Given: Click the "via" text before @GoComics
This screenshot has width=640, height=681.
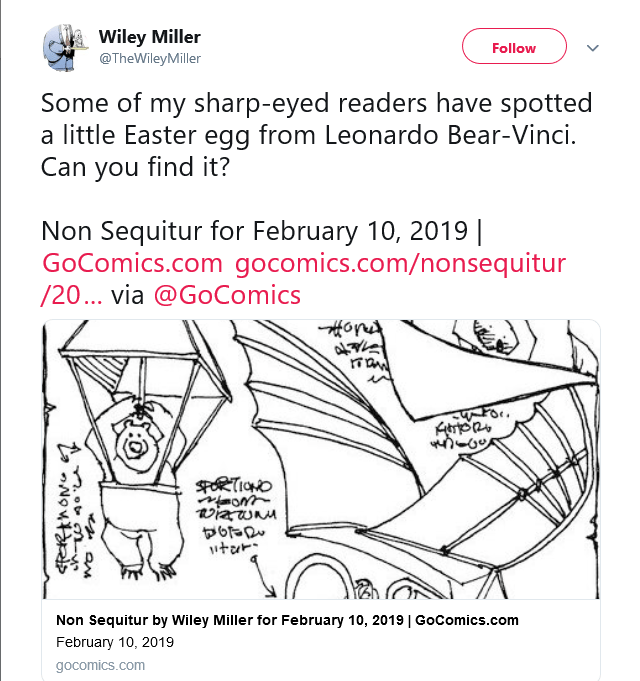Looking at the screenshot, I should point(128,295).
